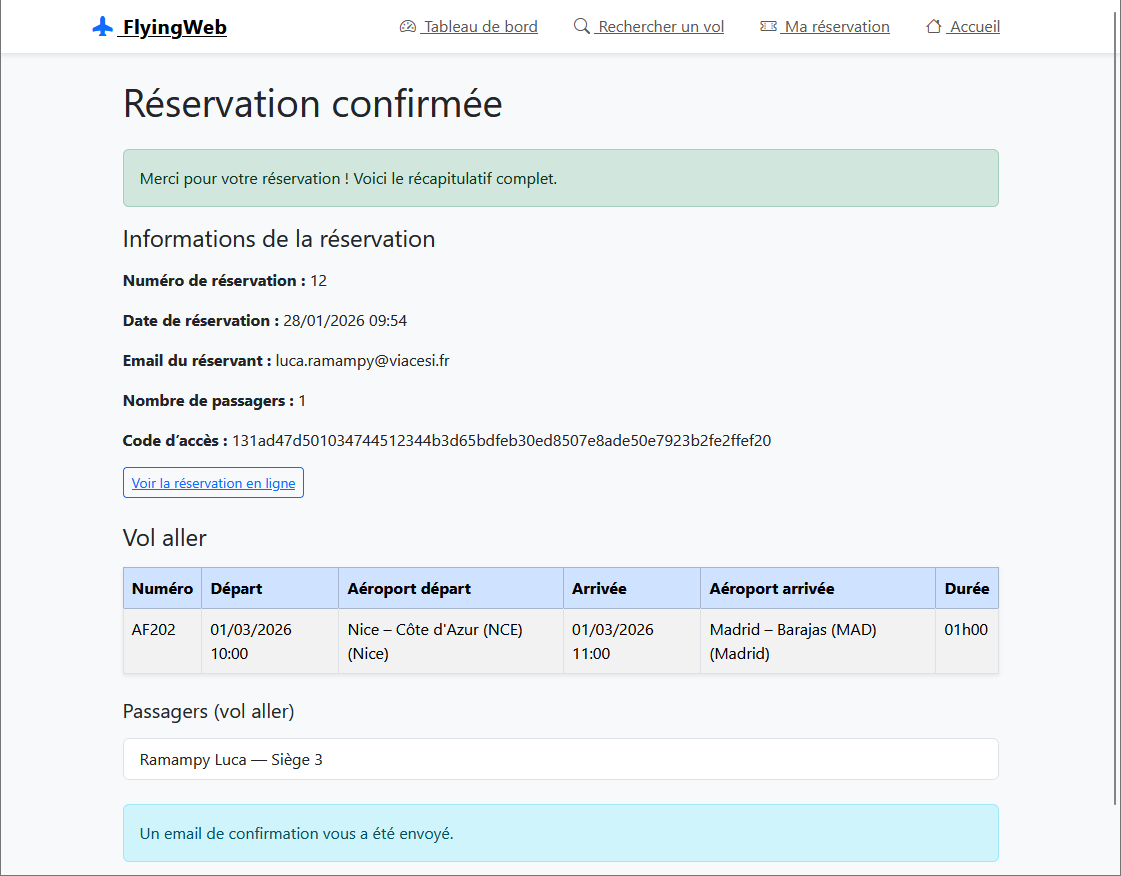Open 'Voir la réservation en ligne'
The image size is (1121, 876).
[213, 482]
